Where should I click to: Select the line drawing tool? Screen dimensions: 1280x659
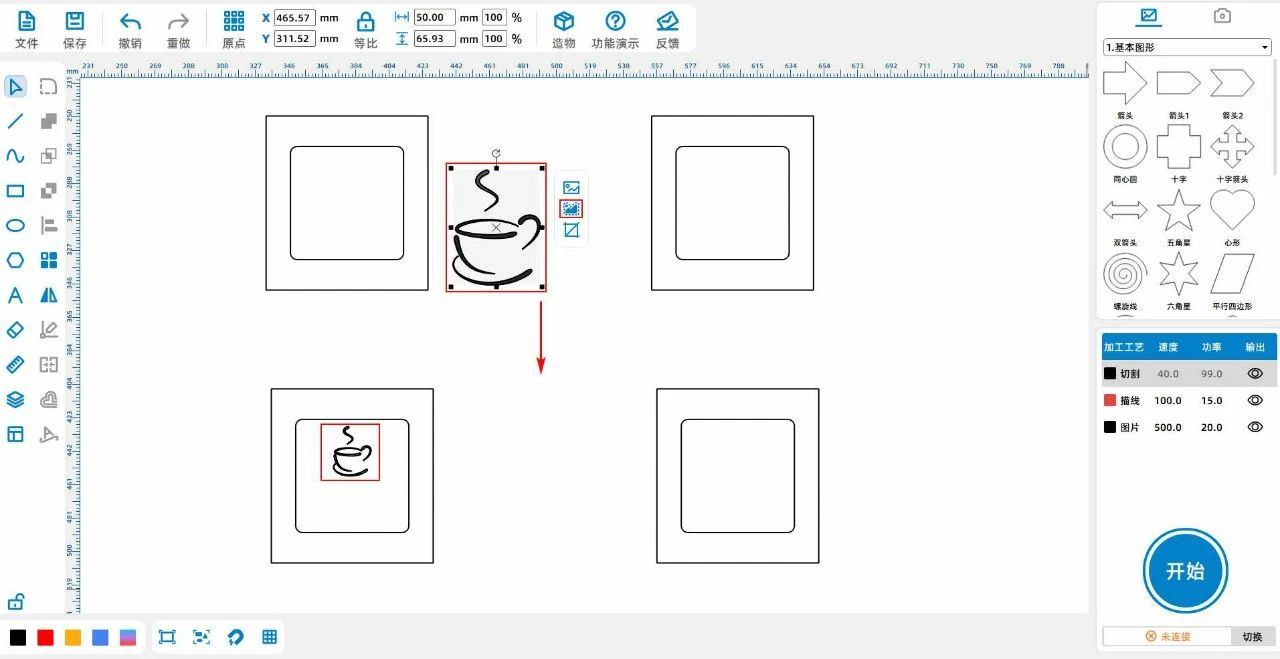(x=15, y=122)
